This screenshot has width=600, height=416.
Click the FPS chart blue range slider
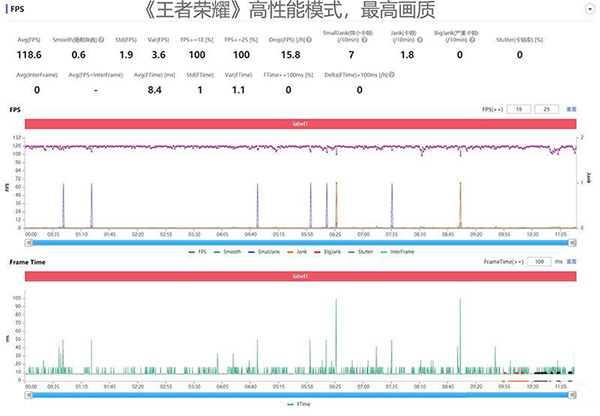(x=302, y=242)
